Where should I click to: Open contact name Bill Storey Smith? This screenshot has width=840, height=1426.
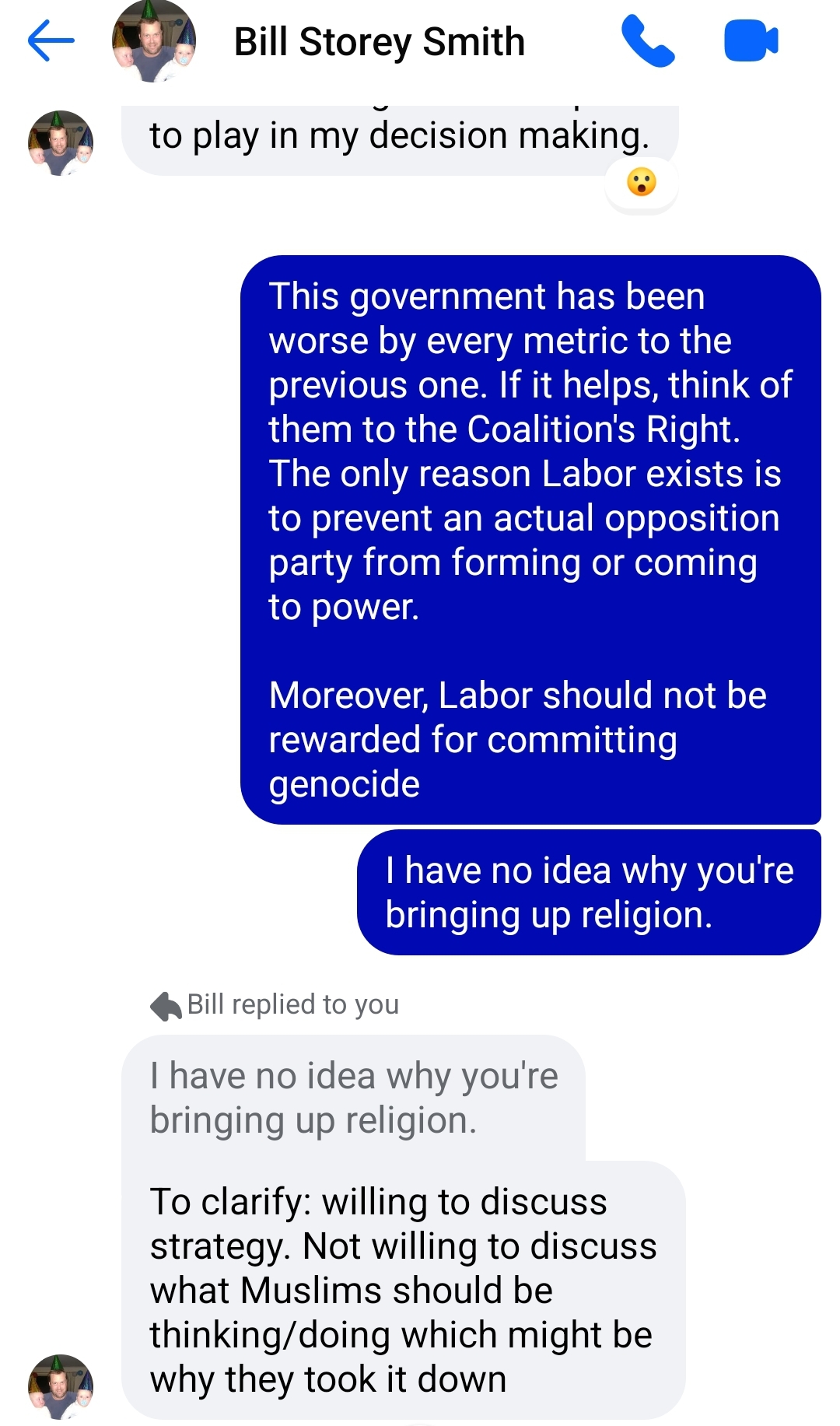(x=380, y=42)
